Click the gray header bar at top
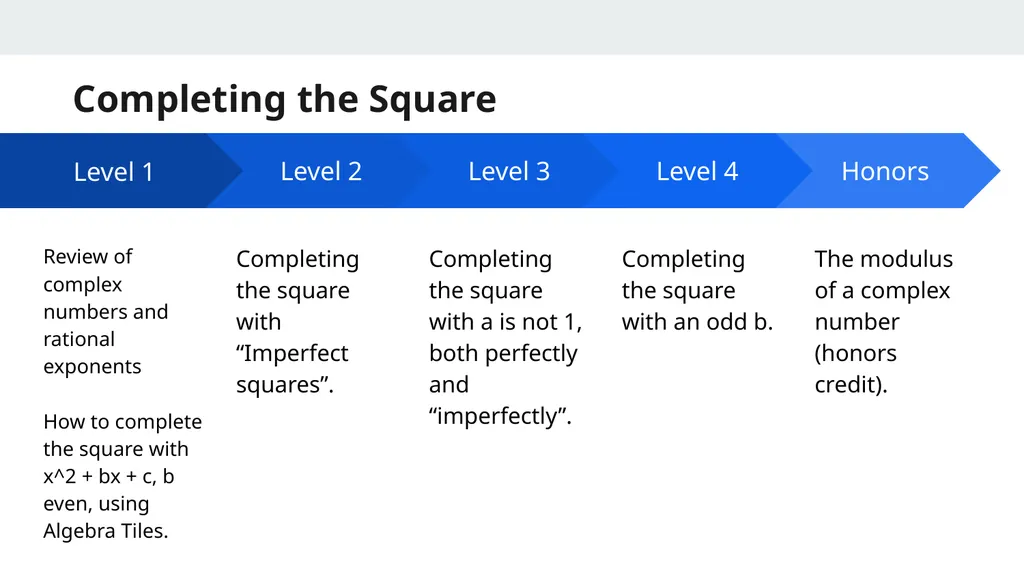 coord(512,27)
